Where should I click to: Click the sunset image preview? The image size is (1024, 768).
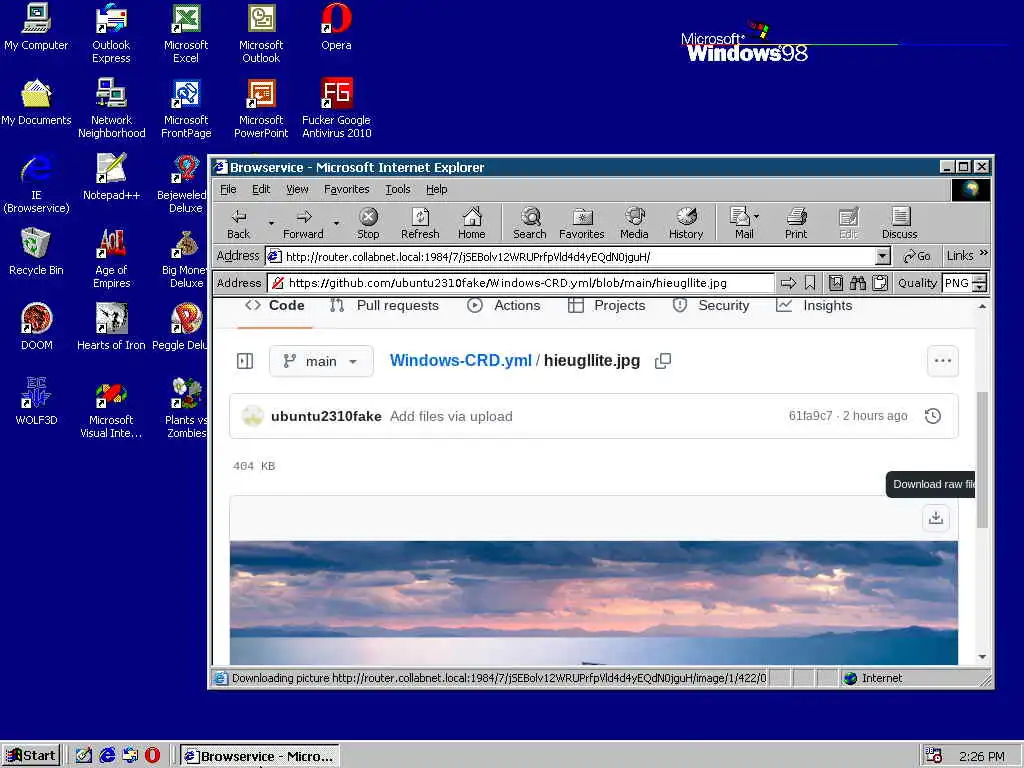(x=594, y=602)
